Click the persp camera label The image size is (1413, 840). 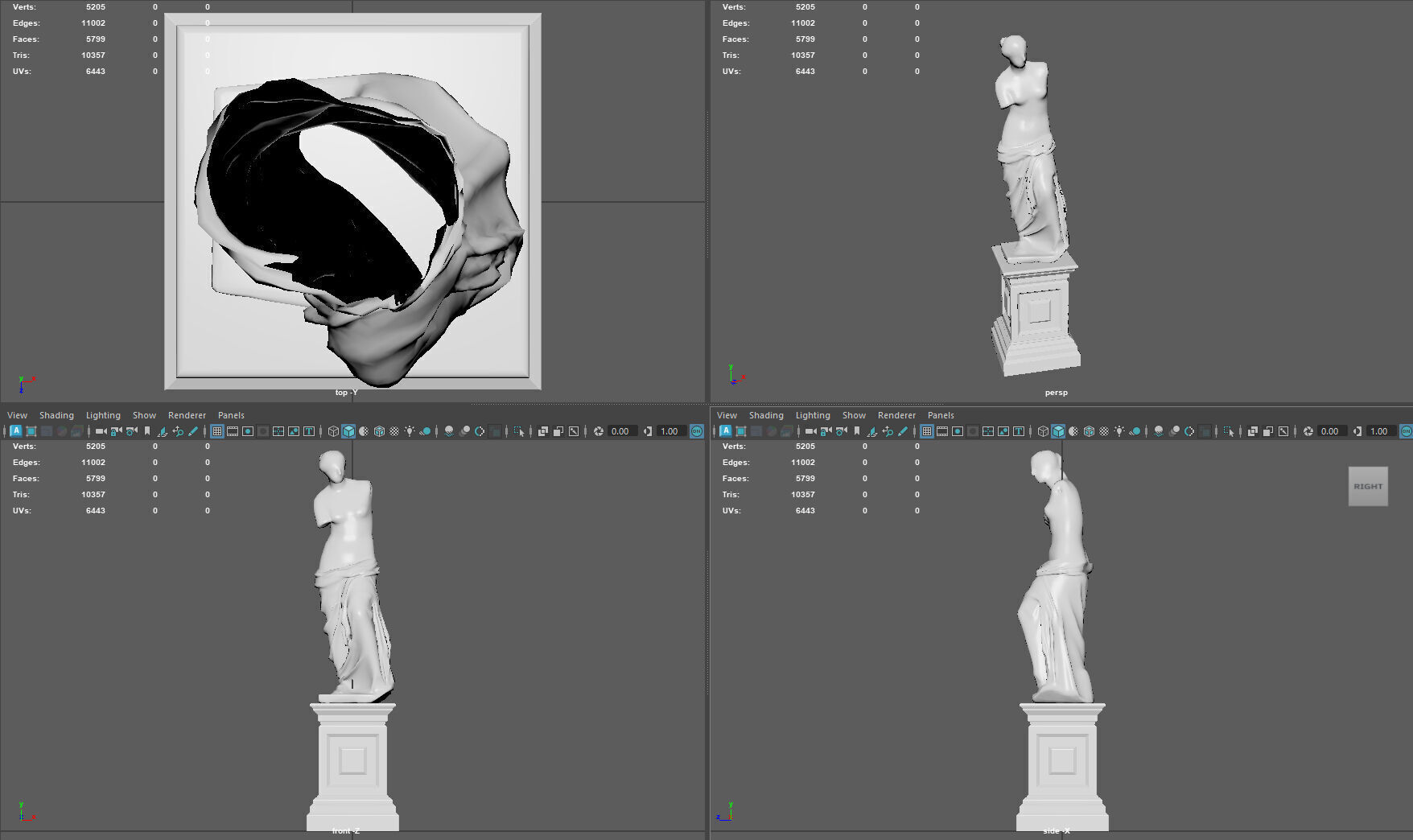click(x=1056, y=393)
